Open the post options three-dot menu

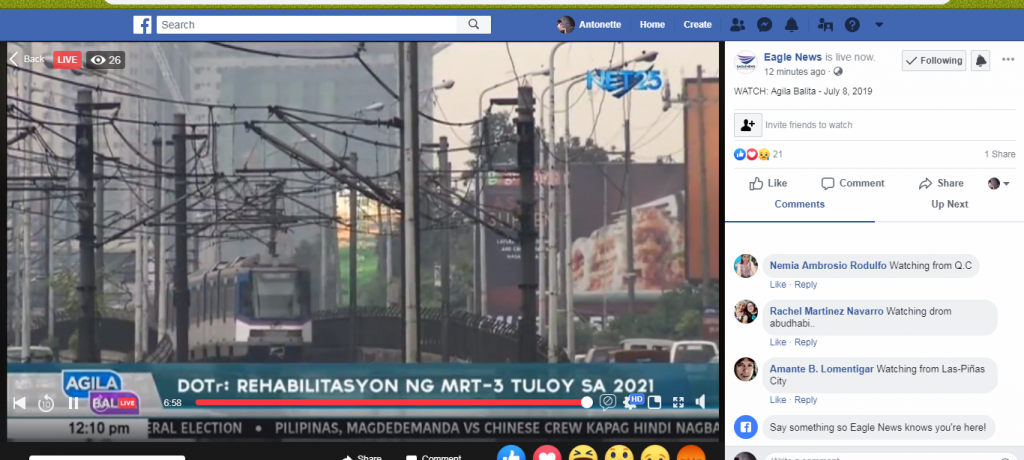click(x=1010, y=61)
